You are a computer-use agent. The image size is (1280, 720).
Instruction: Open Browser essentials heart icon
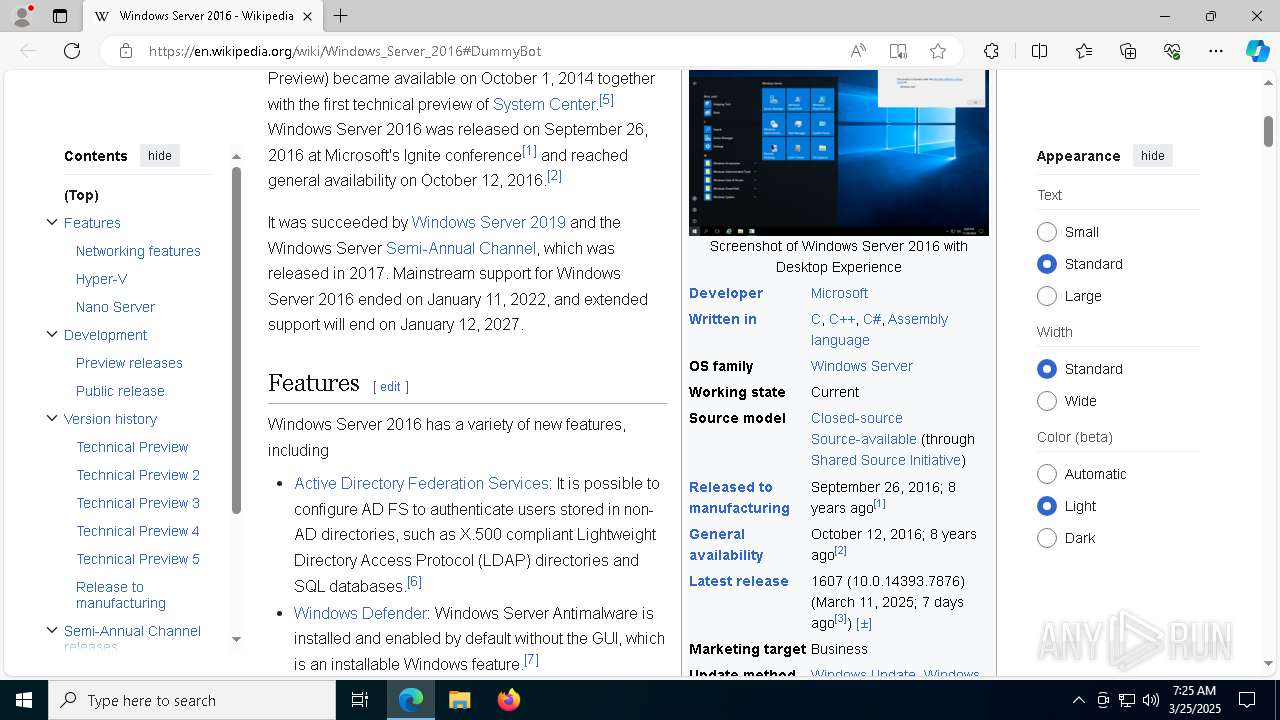click(1172, 51)
